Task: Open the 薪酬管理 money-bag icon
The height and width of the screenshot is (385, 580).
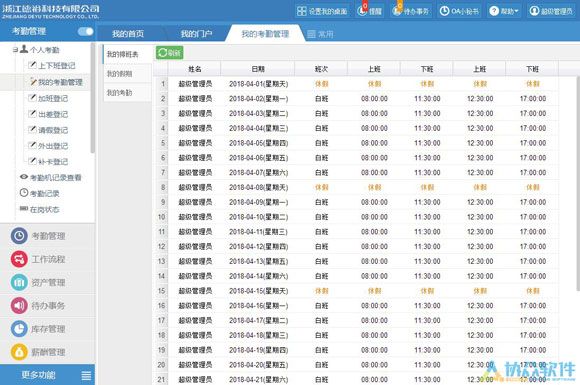Action: pyautogui.click(x=19, y=352)
